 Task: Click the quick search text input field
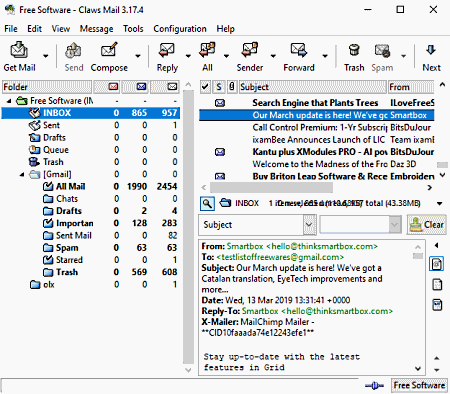[x=354, y=225]
